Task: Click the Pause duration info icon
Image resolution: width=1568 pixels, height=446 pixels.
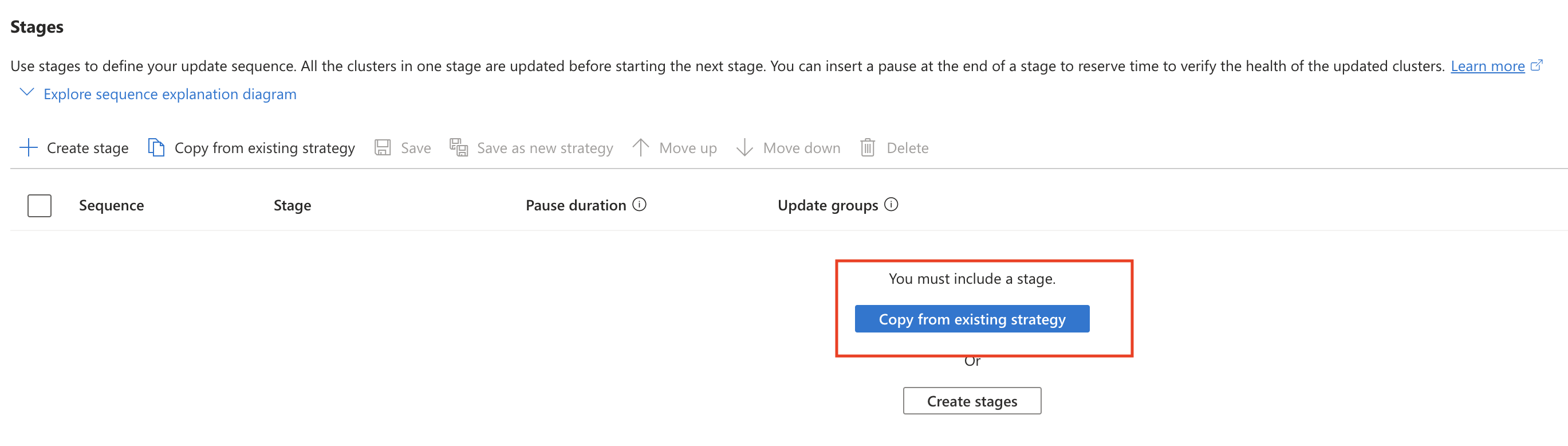Action: (x=639, y=205)
